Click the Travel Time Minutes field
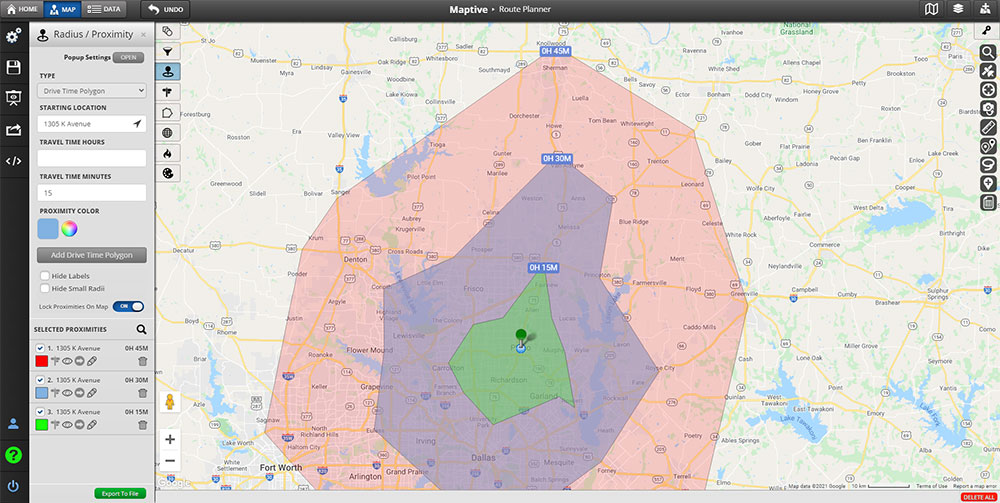 point(92,193)
